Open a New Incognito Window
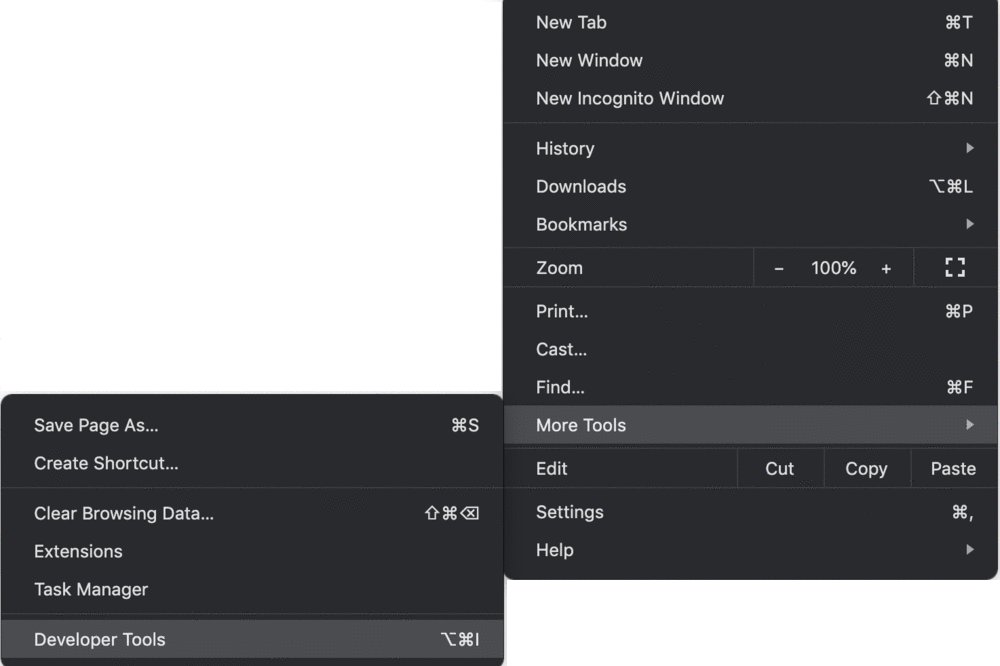The height and width of the screenshot is (666, 1000). (751, 98)
